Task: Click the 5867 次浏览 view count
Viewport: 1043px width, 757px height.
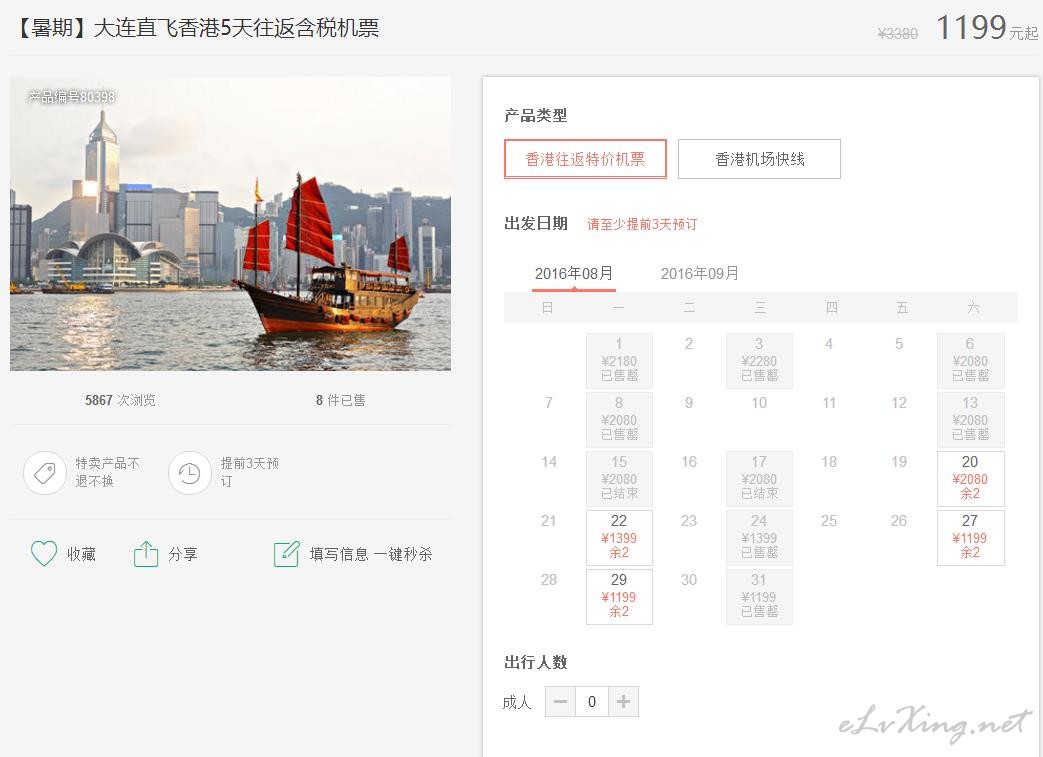Action: [x=120, y=400]
